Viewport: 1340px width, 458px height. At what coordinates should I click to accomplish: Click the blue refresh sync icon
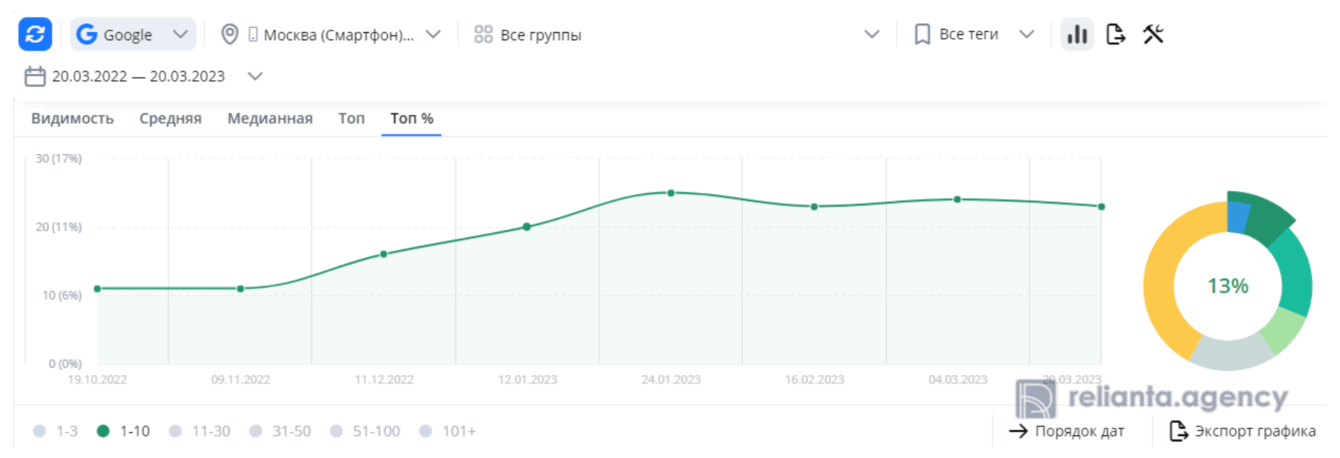35,34
